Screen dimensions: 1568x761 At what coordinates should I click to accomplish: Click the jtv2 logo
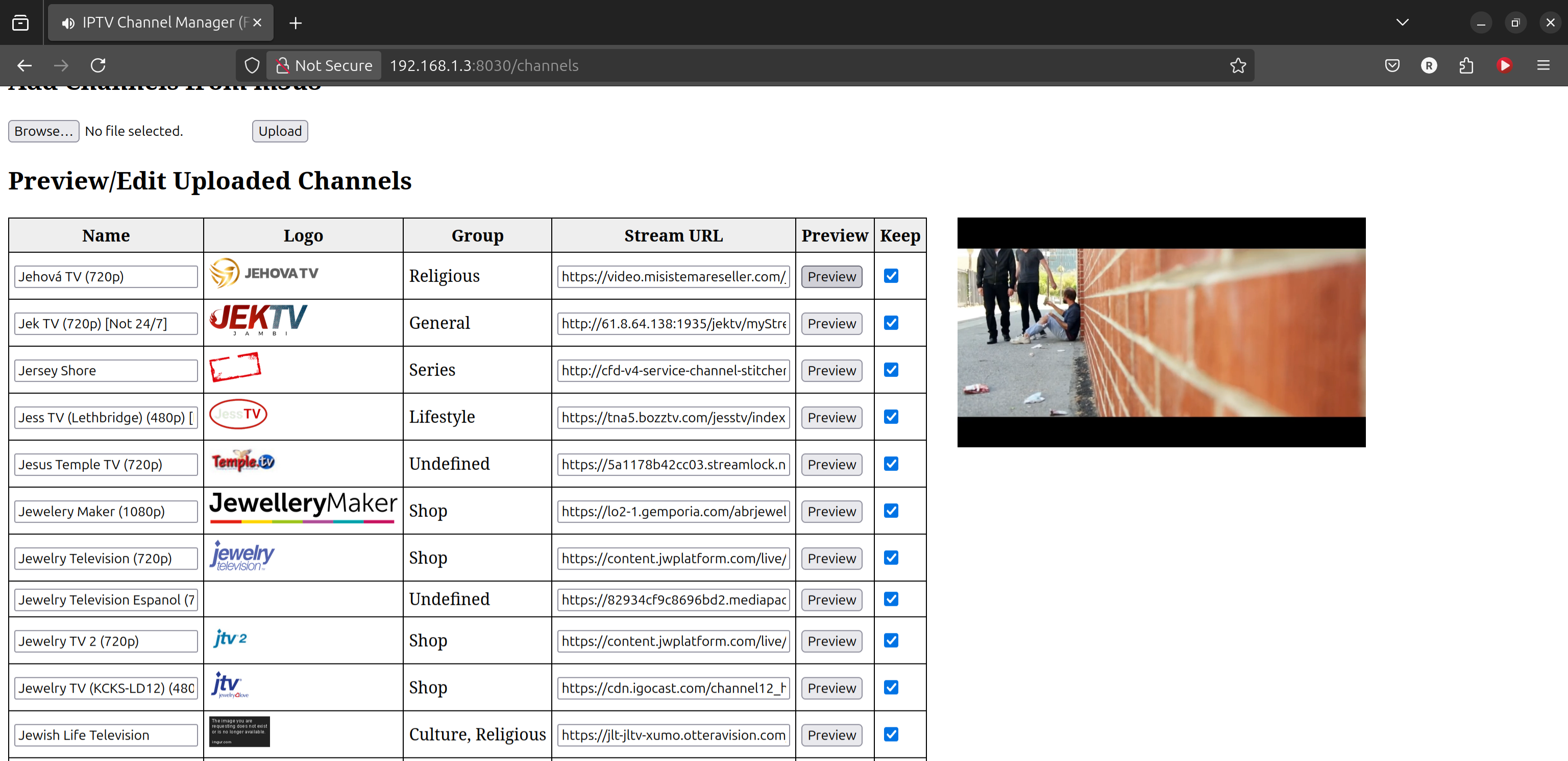tap(230, 638)
